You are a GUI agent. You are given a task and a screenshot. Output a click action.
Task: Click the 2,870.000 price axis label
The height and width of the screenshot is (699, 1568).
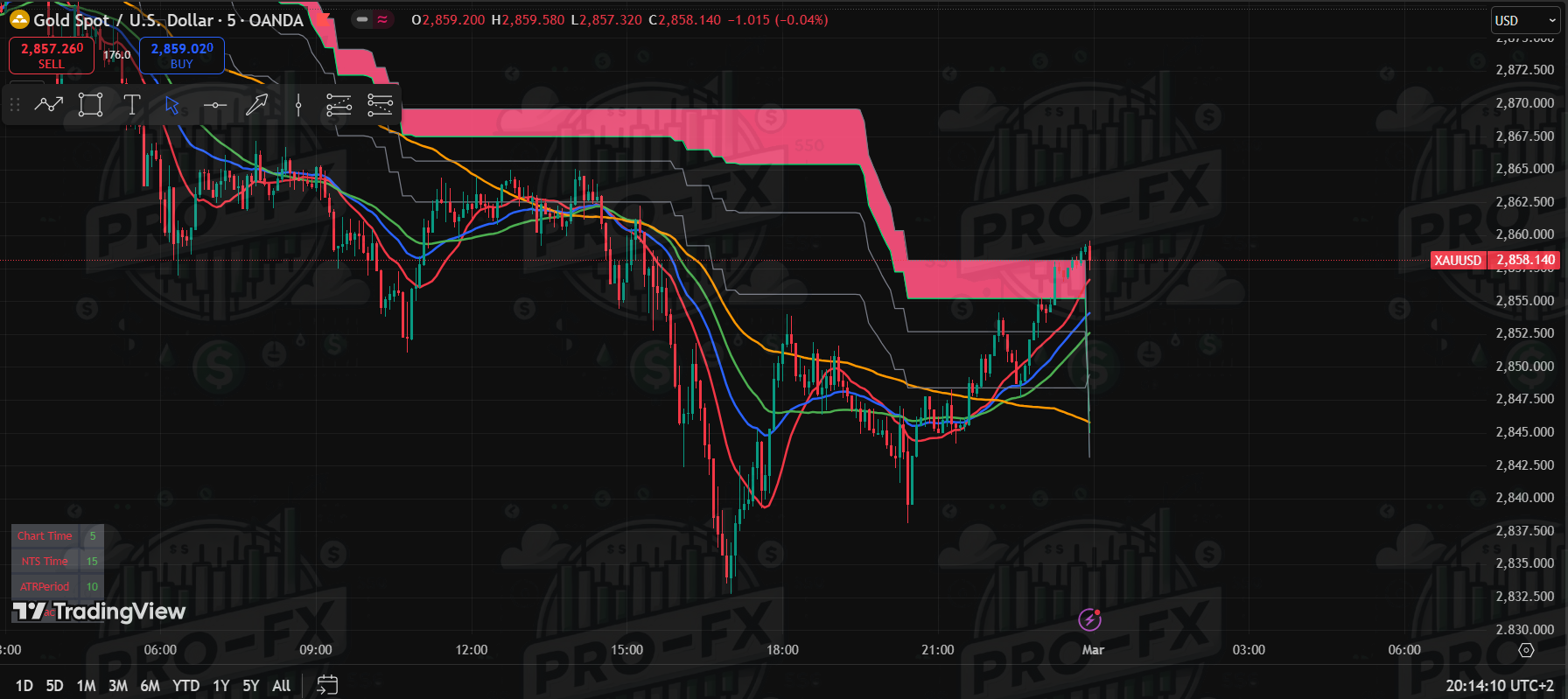point(1525,102)
